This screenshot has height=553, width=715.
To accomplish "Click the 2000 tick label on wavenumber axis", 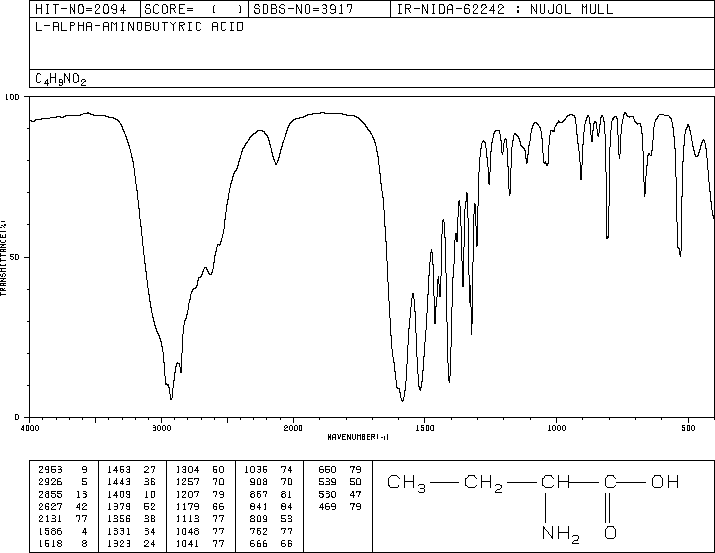I will pos(293,428).
